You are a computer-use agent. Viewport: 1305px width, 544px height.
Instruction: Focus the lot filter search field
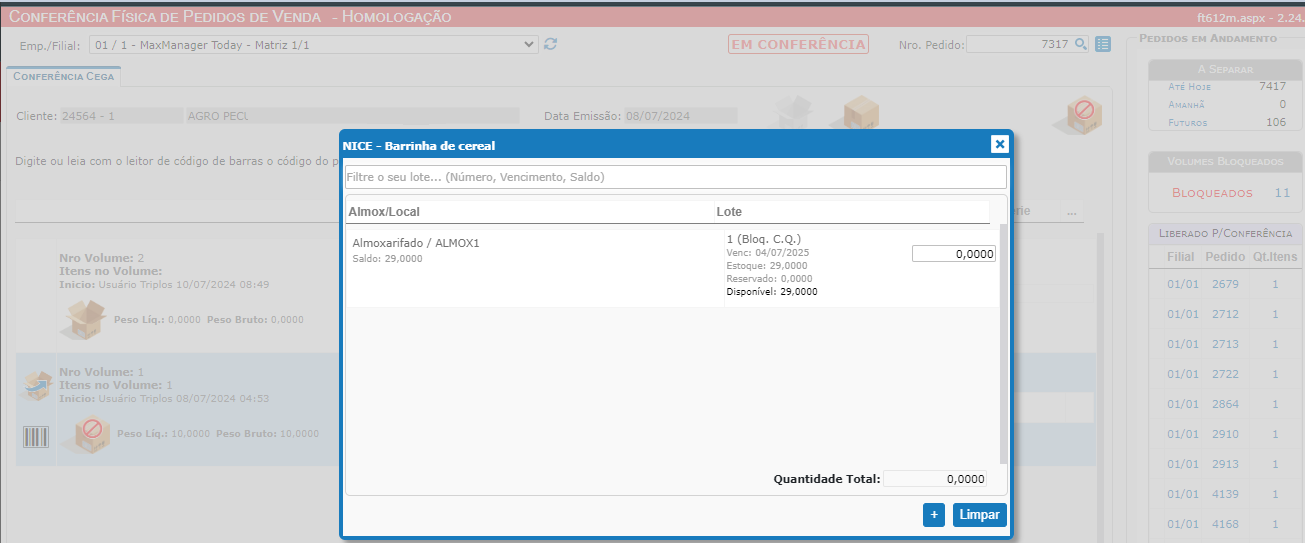tap(675, 177)
